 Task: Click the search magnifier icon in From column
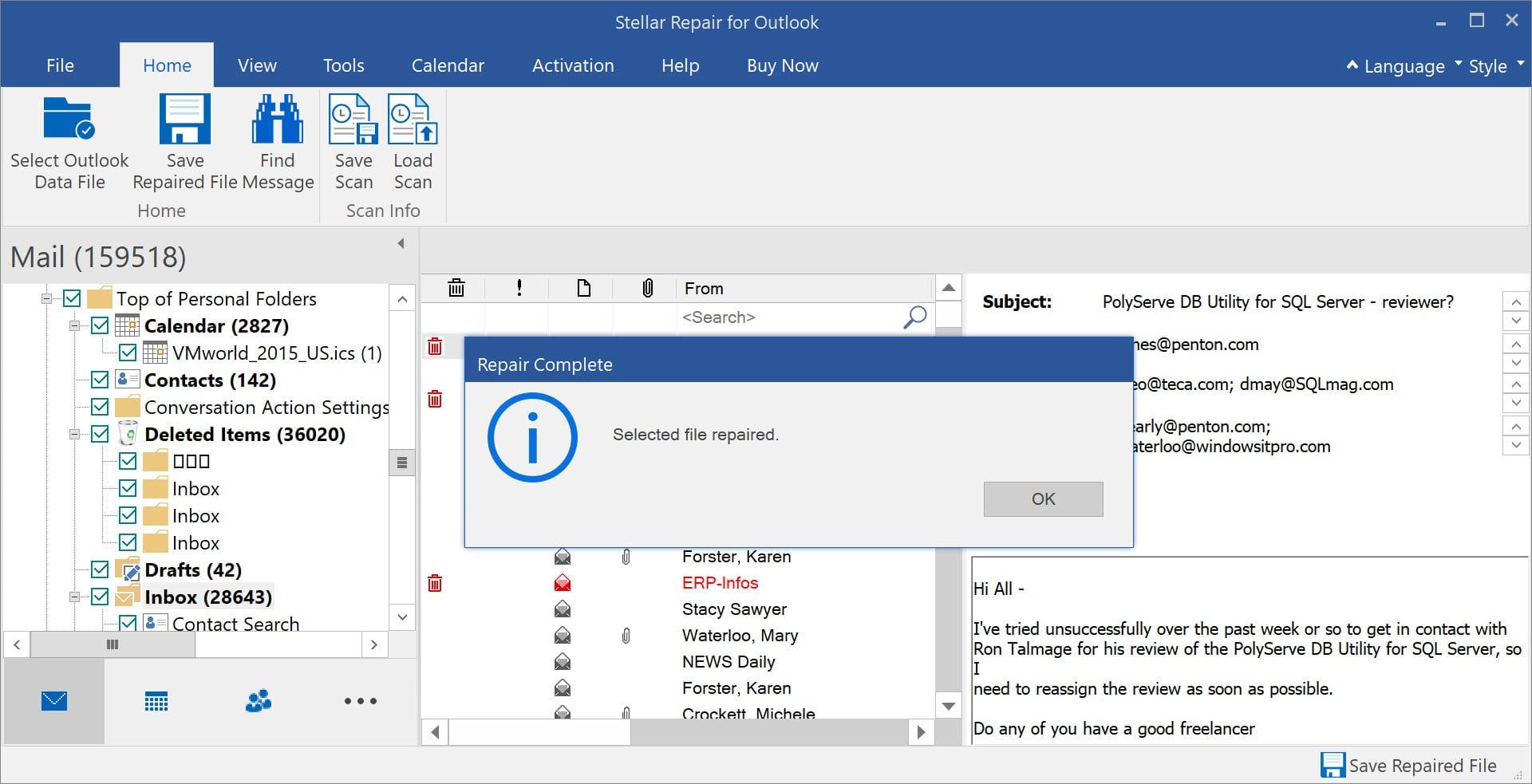[x=914, y=317]
